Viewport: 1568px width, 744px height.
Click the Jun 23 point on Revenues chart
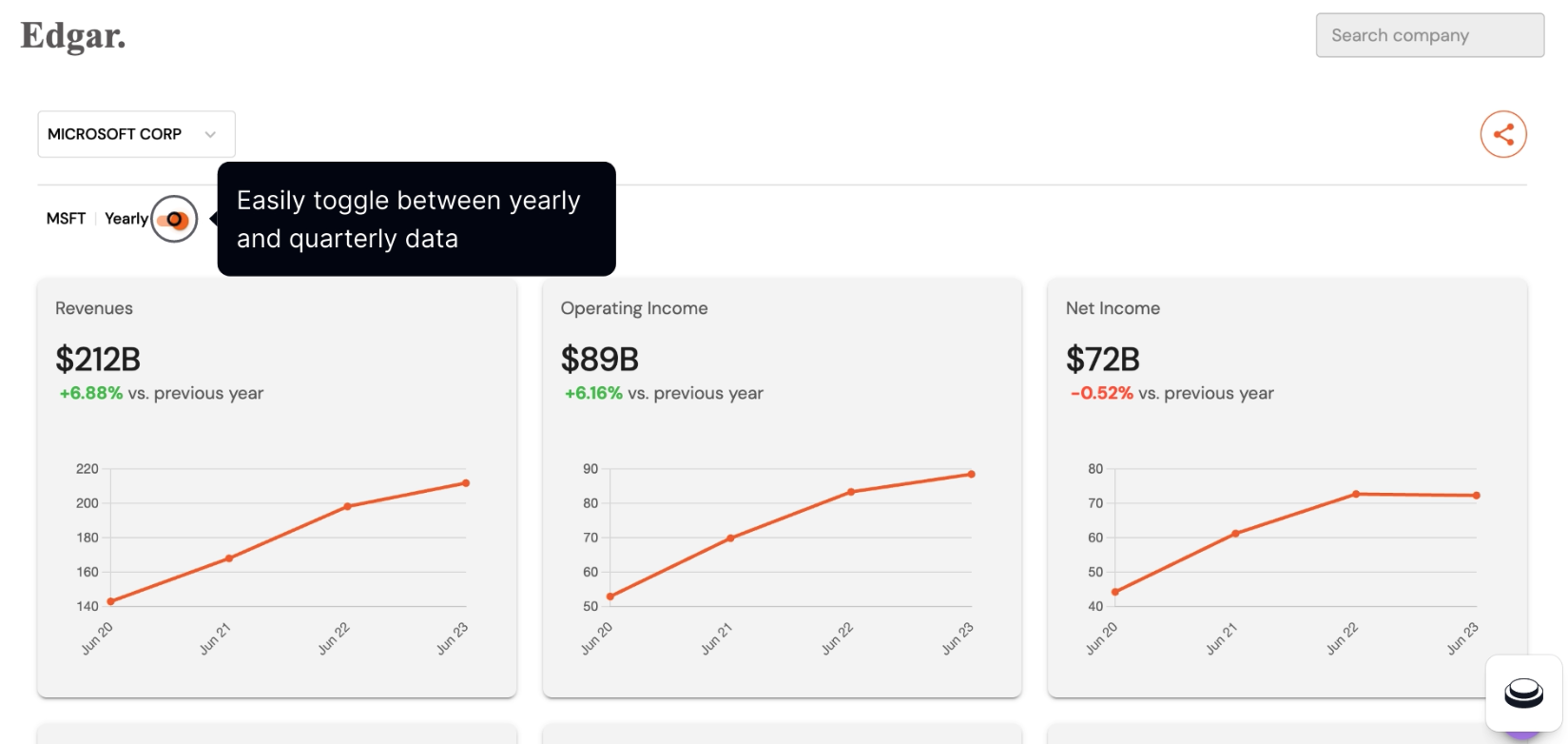tap(466, 483)
